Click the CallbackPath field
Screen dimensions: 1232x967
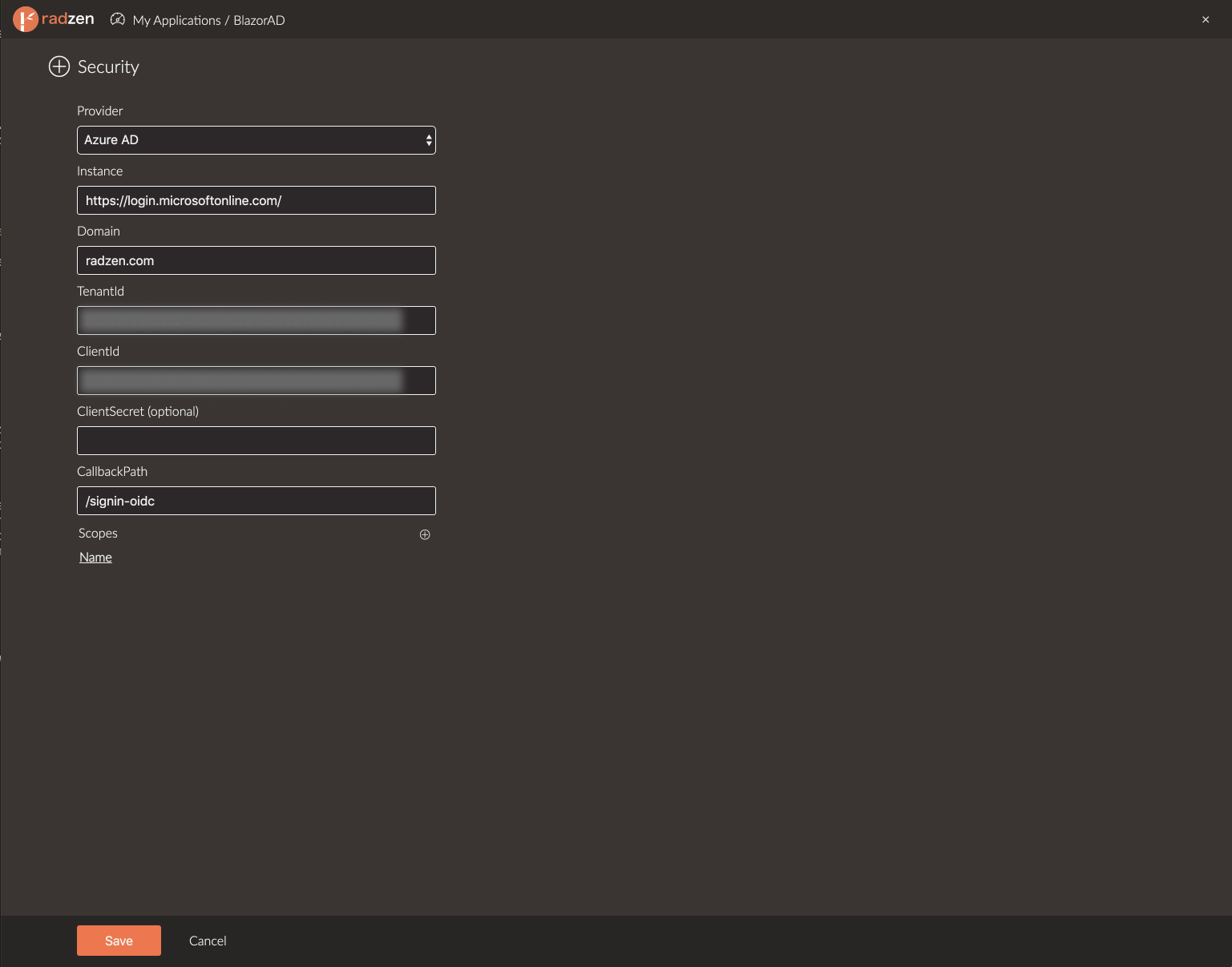[x=256, y=501]
